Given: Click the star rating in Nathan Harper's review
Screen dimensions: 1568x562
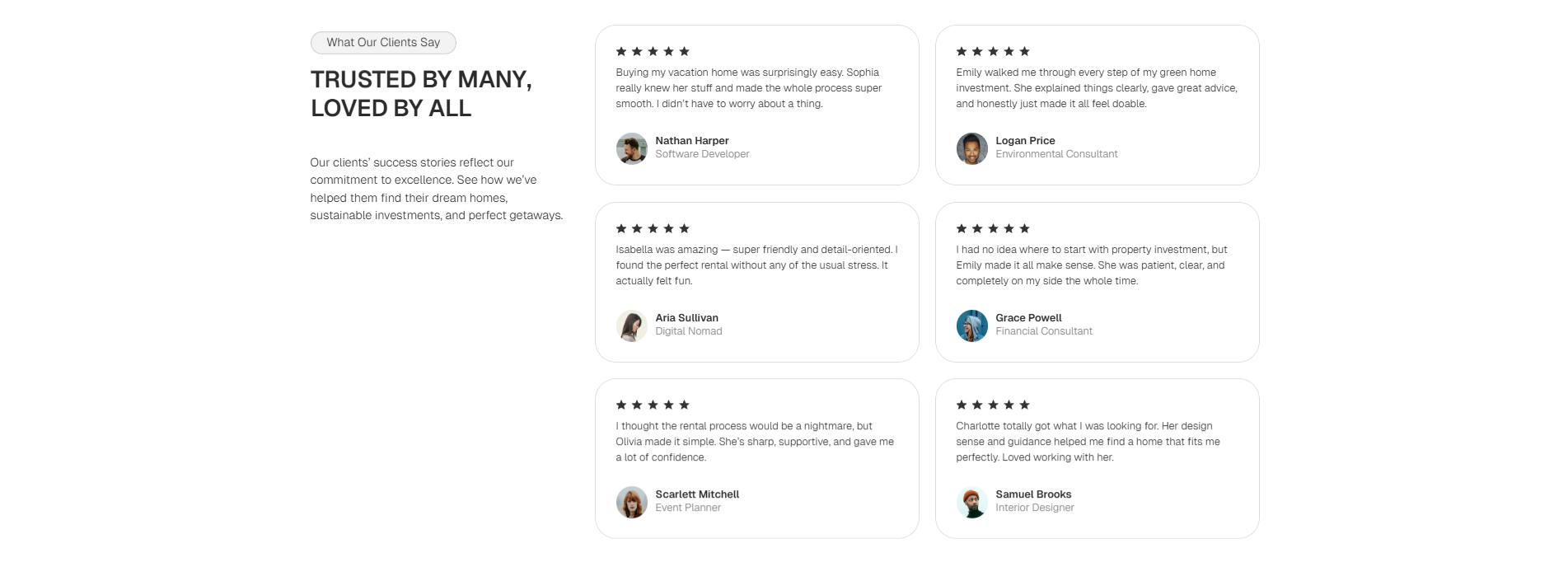Looking at the screenshot, I should [x=653, y=51].
